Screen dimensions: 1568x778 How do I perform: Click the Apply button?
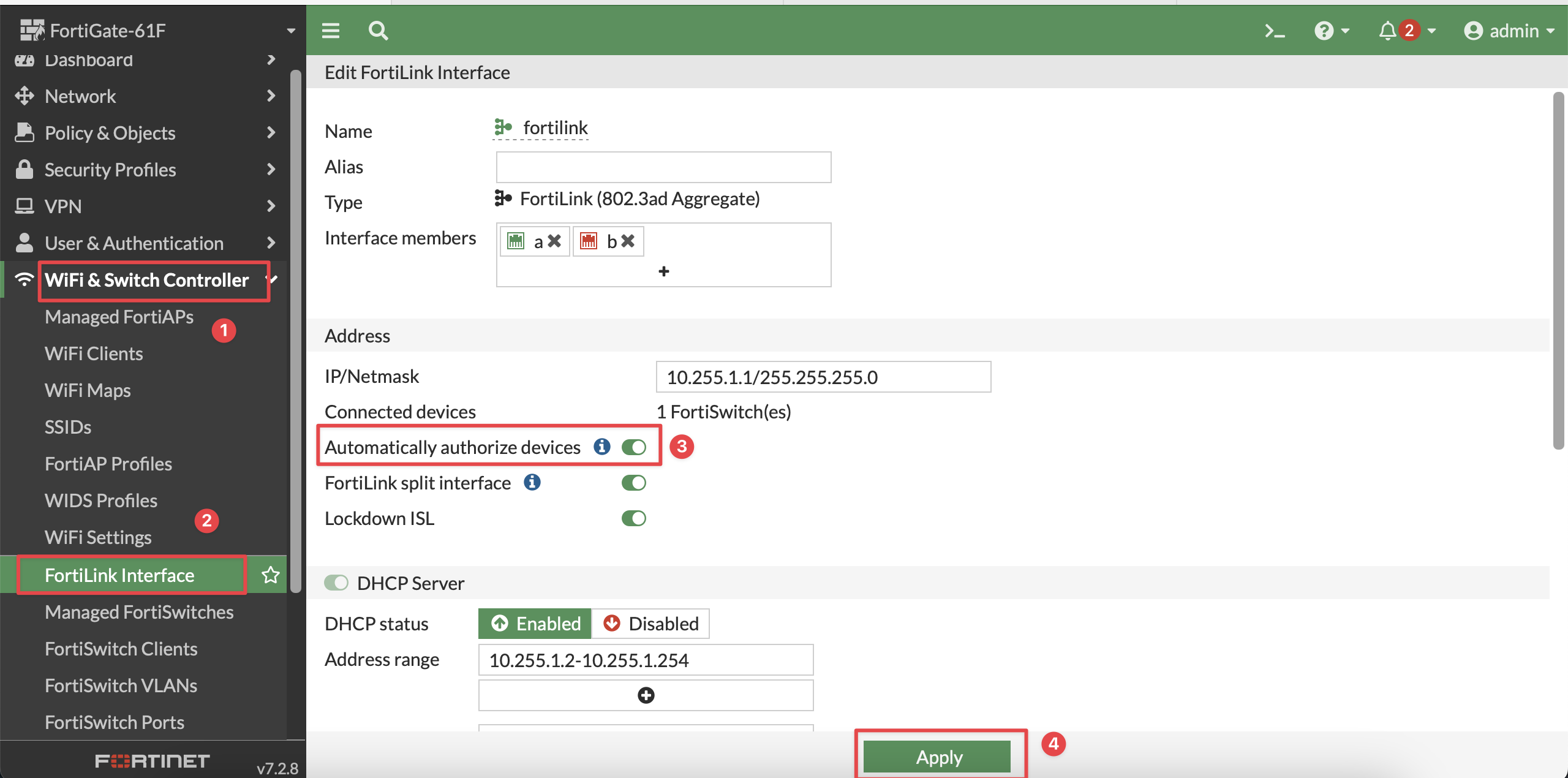click(x=937, y=757)
